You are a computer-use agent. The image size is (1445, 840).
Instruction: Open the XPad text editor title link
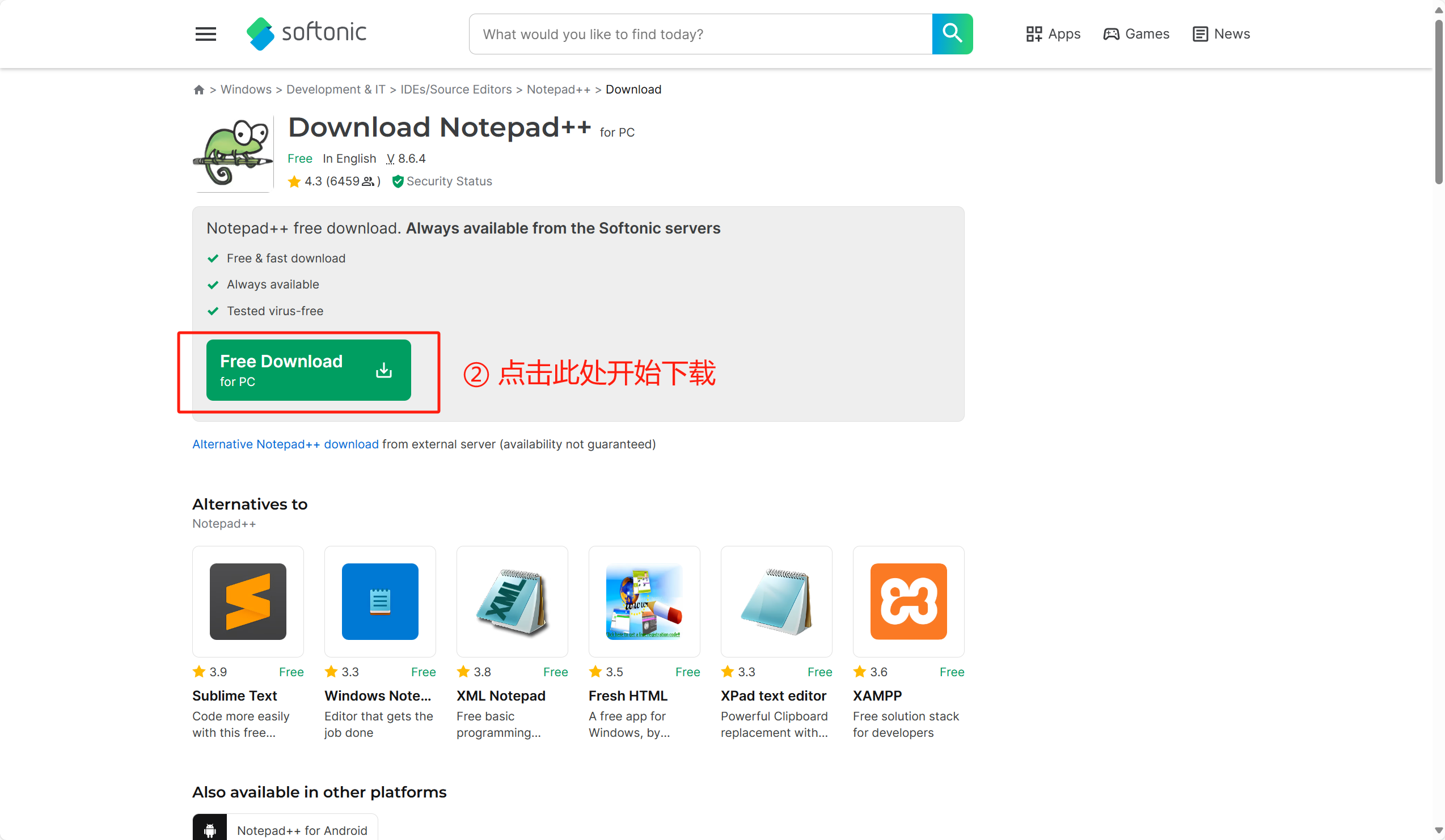coord(774,695)
